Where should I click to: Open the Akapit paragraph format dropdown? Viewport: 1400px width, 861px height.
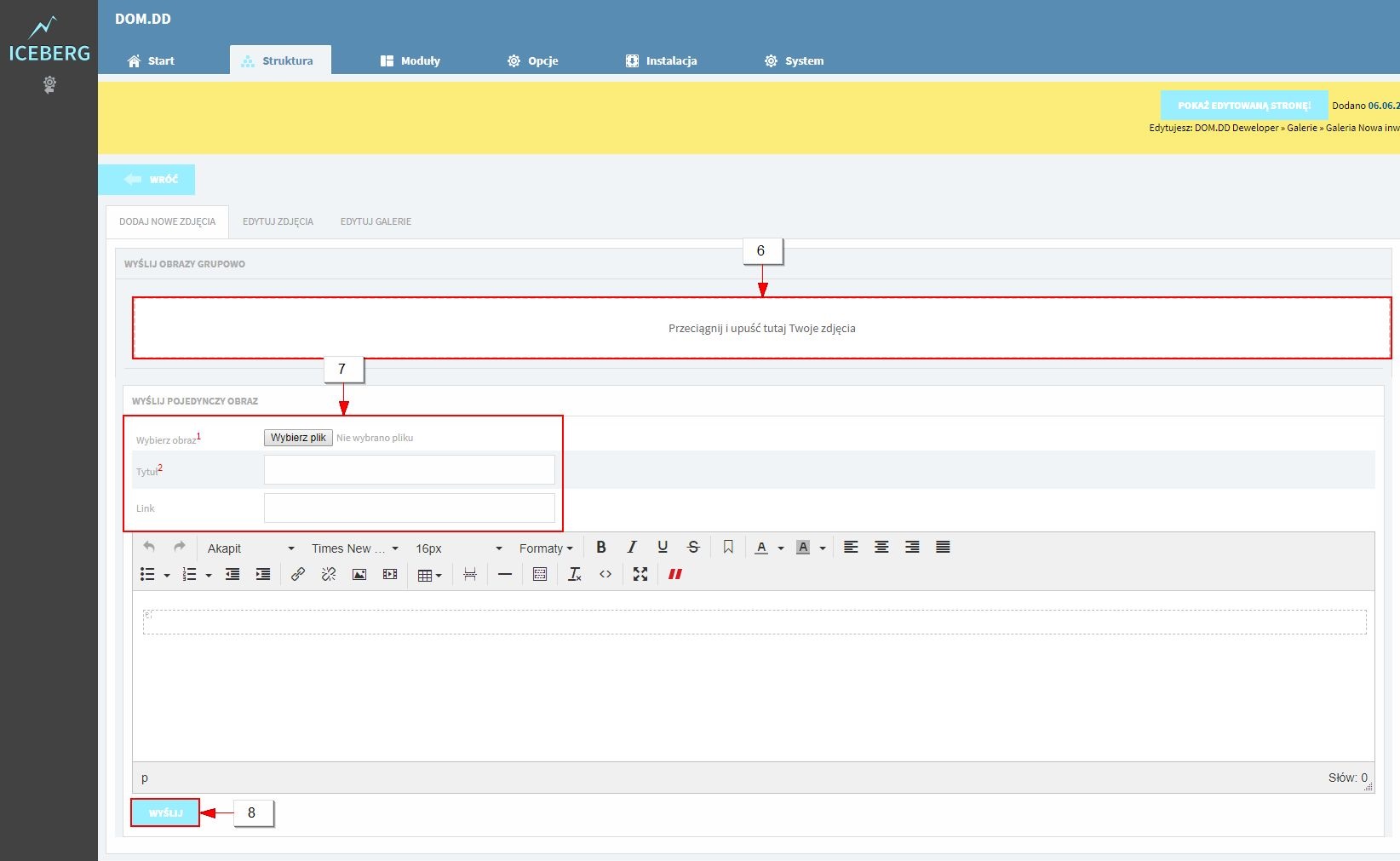point(251,548)
